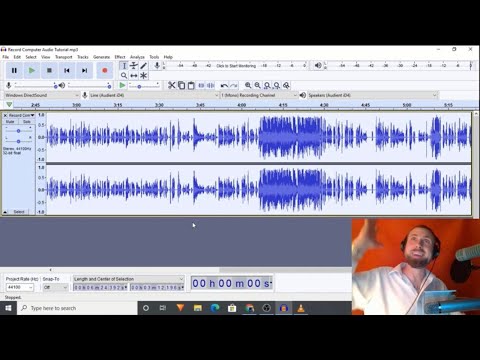The height and width of the screenshot is (360, 480).
Task: Open the track name dropdown menu
Action: [22, 115]
